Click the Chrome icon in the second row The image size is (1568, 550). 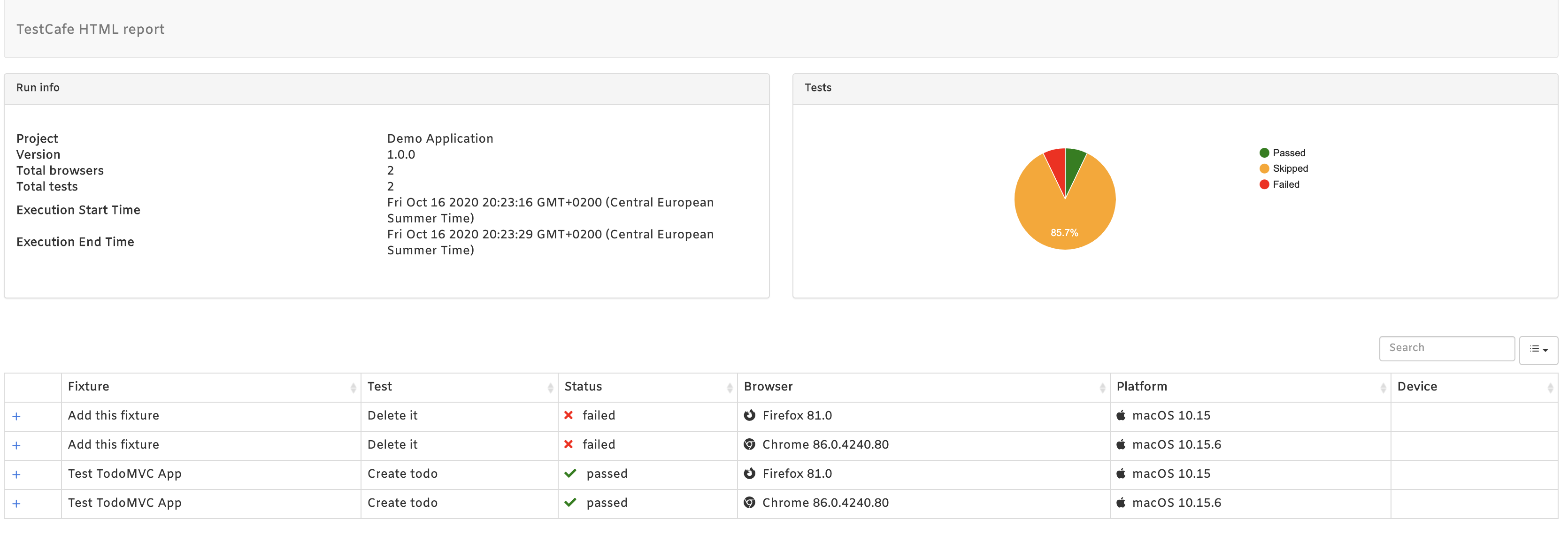(x=749, y=445)
